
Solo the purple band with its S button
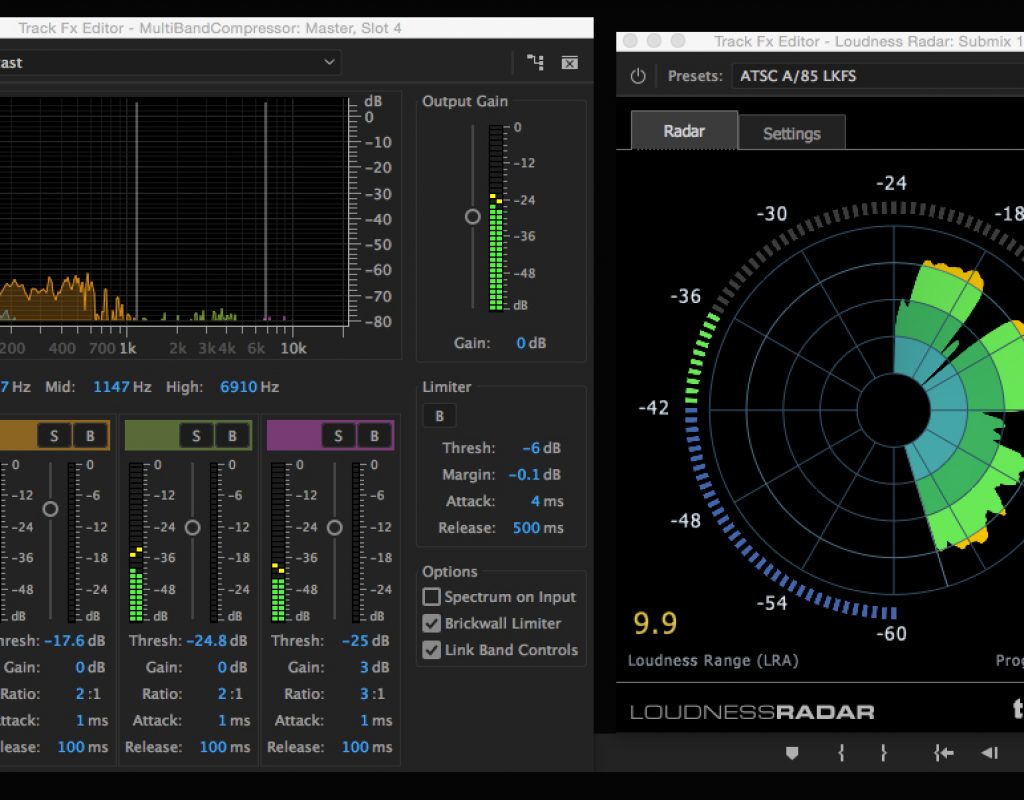click(x=338, y=436)
